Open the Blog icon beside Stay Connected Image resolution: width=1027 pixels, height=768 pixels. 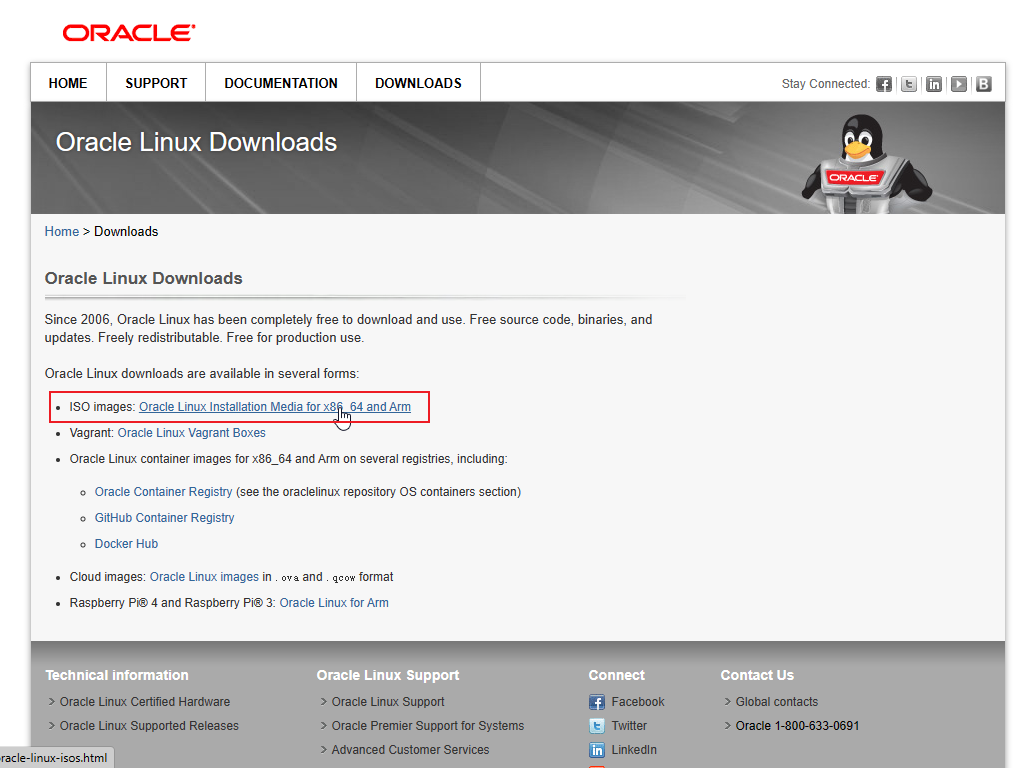983,84
